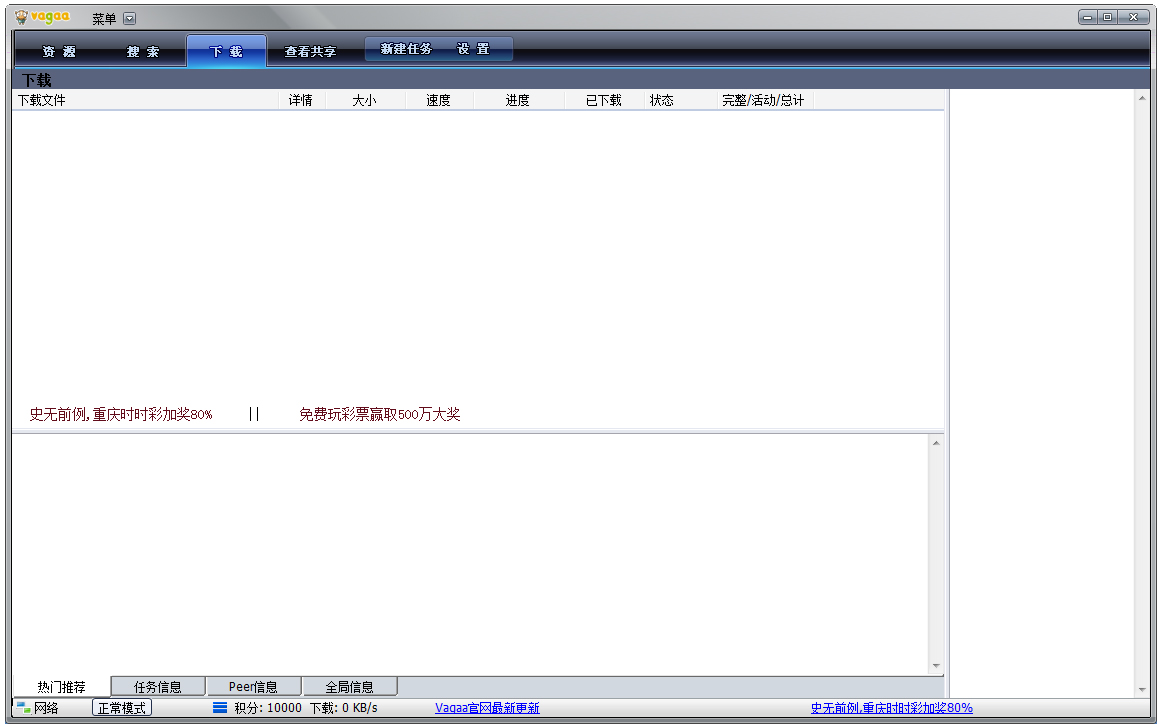Viewport: 1159px width, 727px height.
Task: Switch to the Peer信息 tab
Action: coord(253,685)
